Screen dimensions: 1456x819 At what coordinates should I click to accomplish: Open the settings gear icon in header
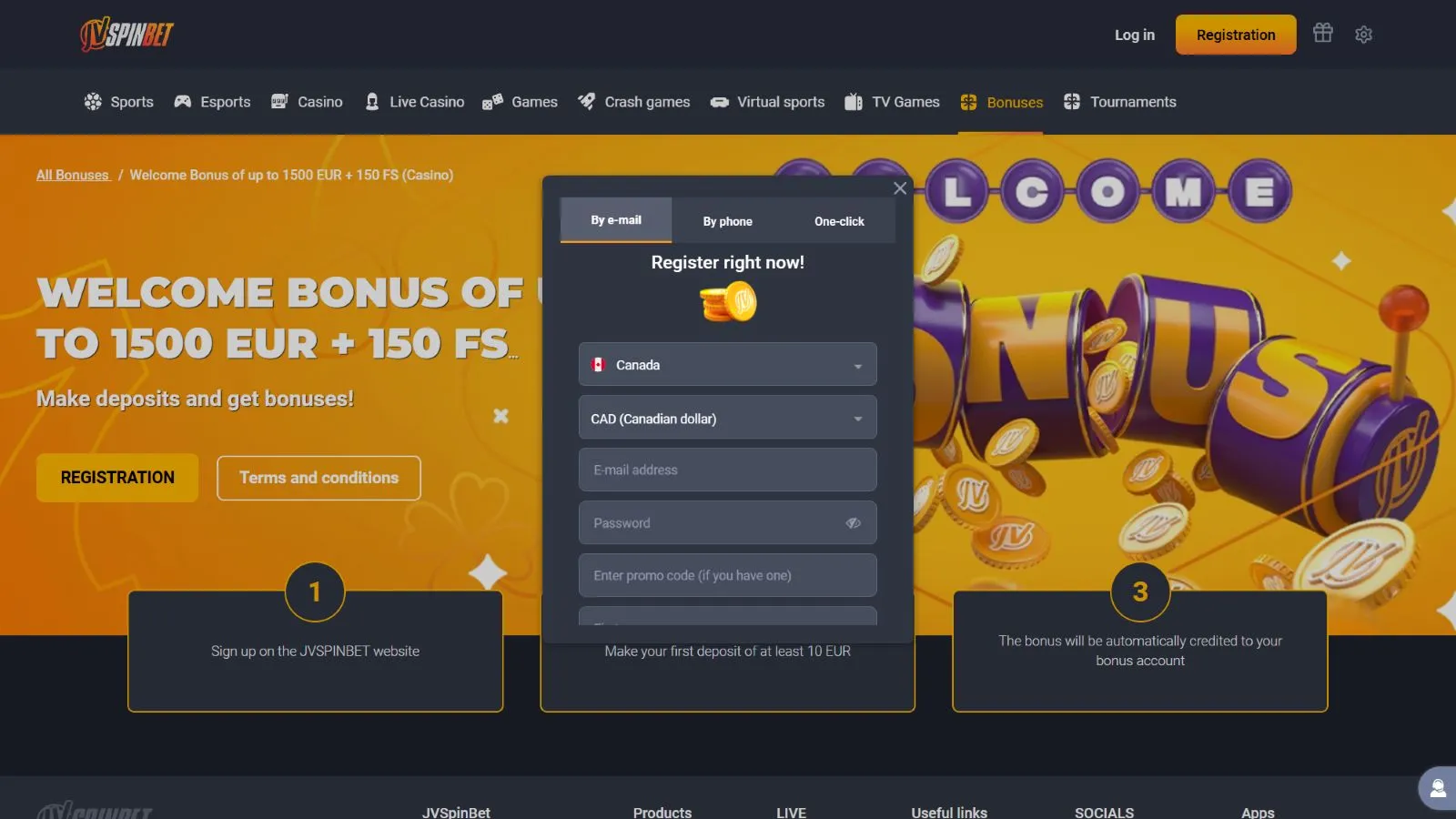[1363, 35]
